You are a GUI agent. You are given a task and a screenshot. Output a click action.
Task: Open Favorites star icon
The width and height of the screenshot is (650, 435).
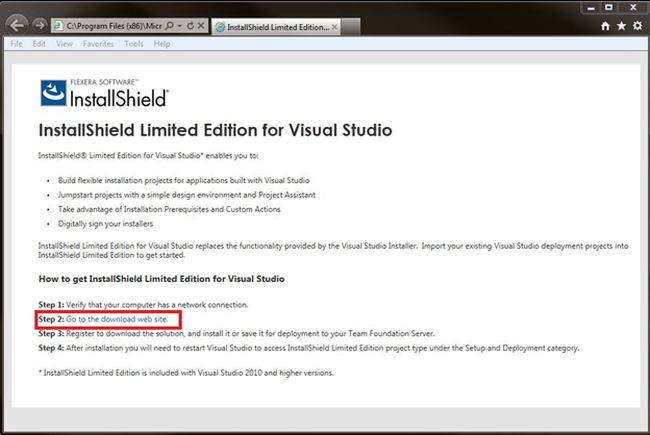click(621, 26)
